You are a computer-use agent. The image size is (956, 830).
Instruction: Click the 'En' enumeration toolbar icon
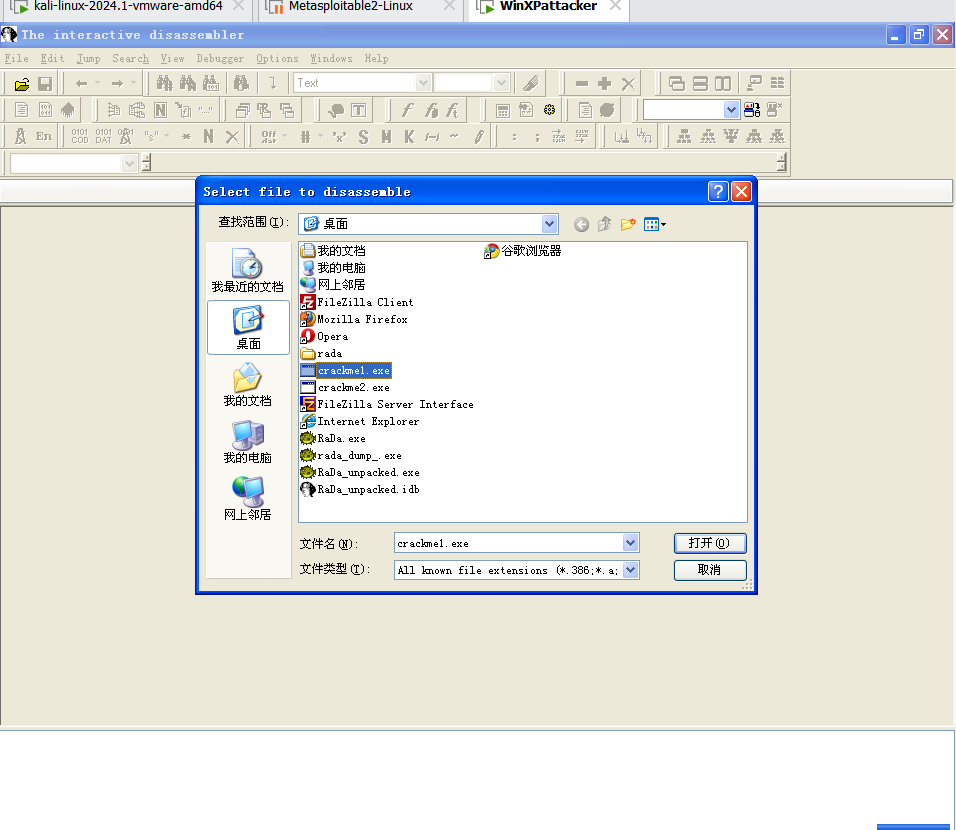tap(43, 136)
